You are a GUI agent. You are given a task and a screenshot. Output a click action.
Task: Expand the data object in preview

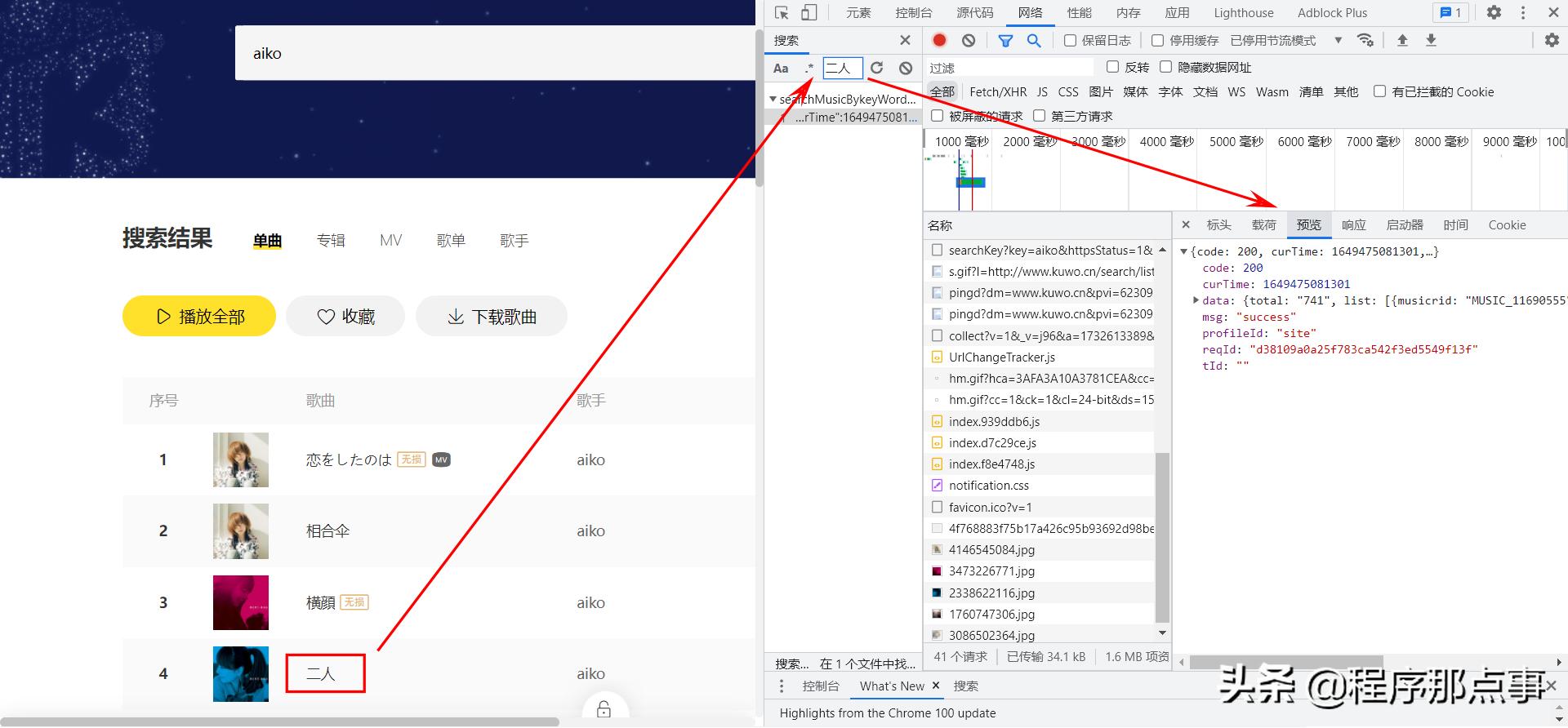pyautogui.click(x=1196, y=300)
